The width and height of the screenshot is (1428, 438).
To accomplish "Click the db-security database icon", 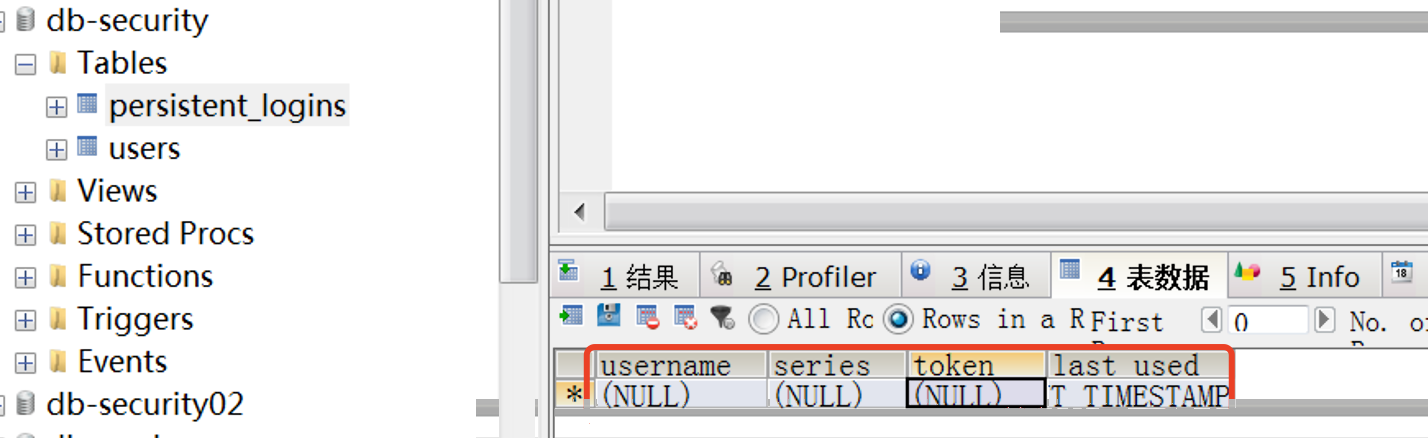I will [x=26, y=20].
